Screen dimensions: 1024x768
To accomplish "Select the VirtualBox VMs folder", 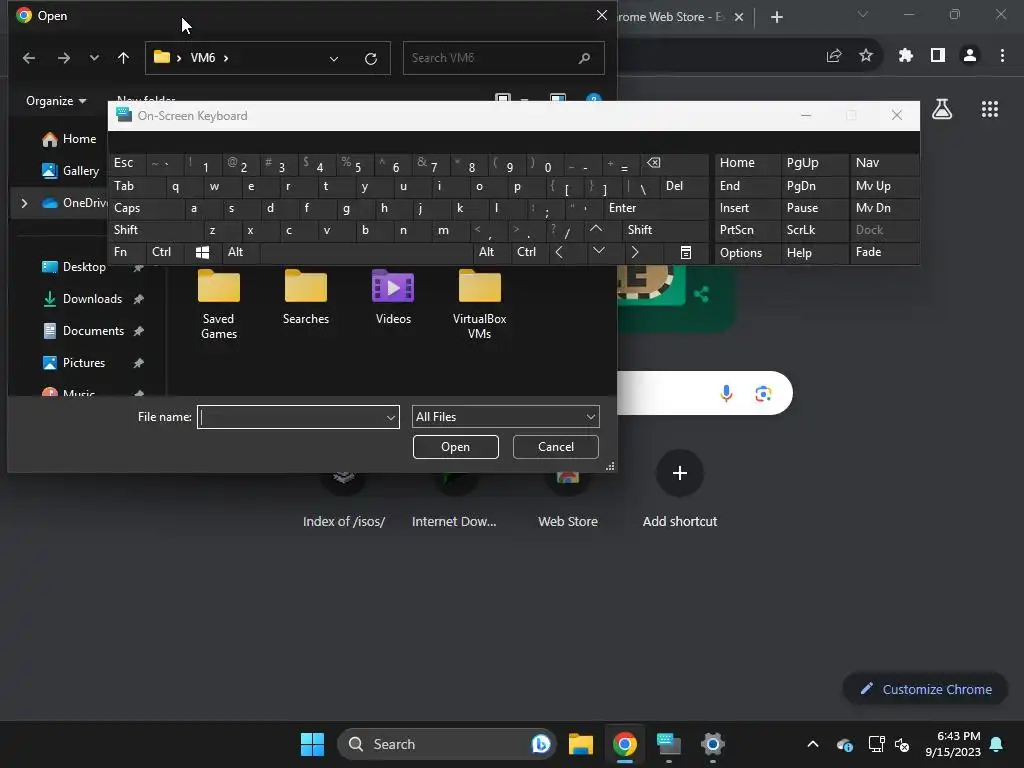I will pos(480,304).
